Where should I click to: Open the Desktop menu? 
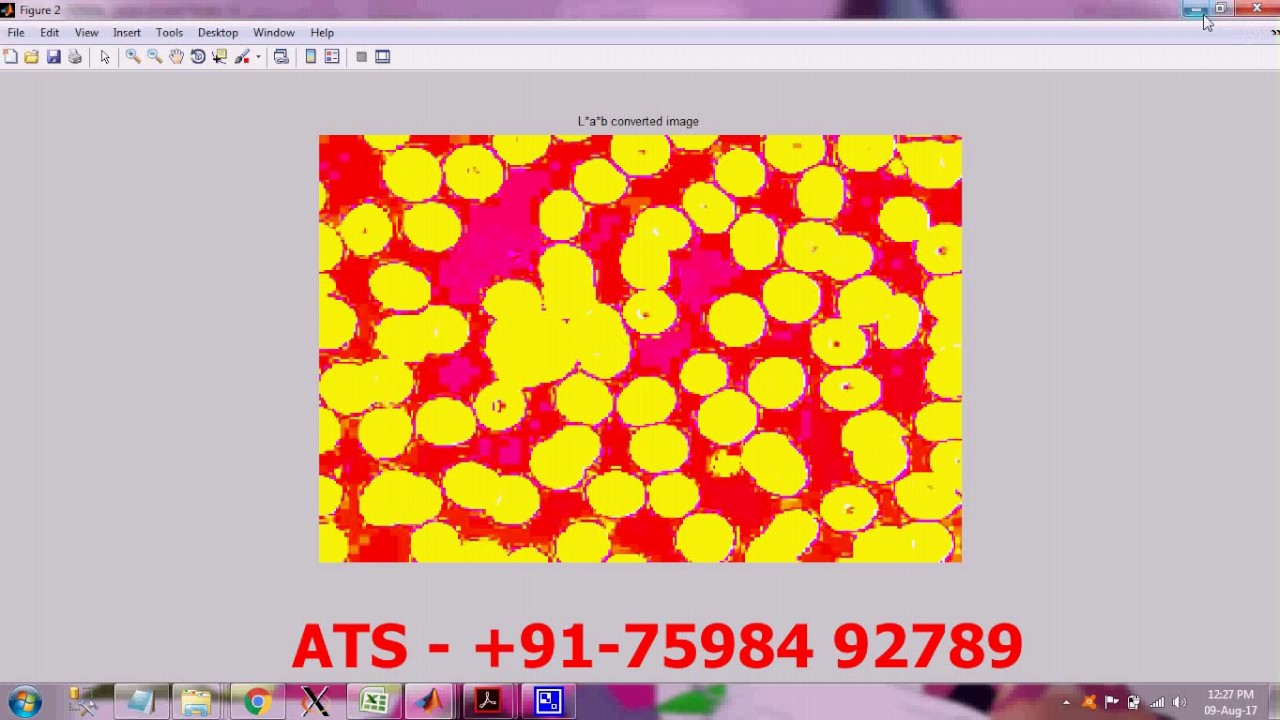218,33
